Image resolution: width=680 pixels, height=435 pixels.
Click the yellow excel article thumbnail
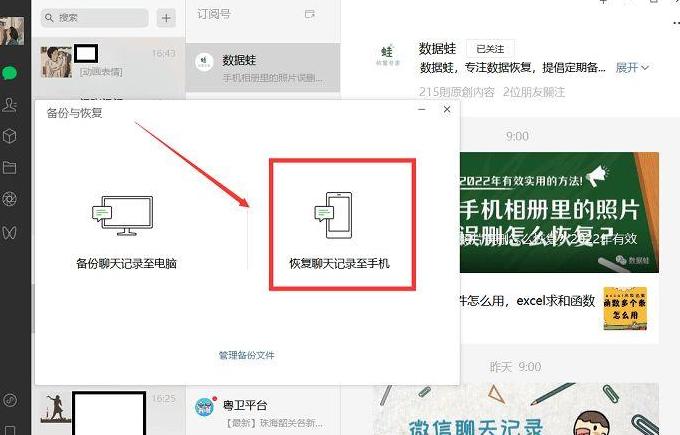tap(625, 308)
